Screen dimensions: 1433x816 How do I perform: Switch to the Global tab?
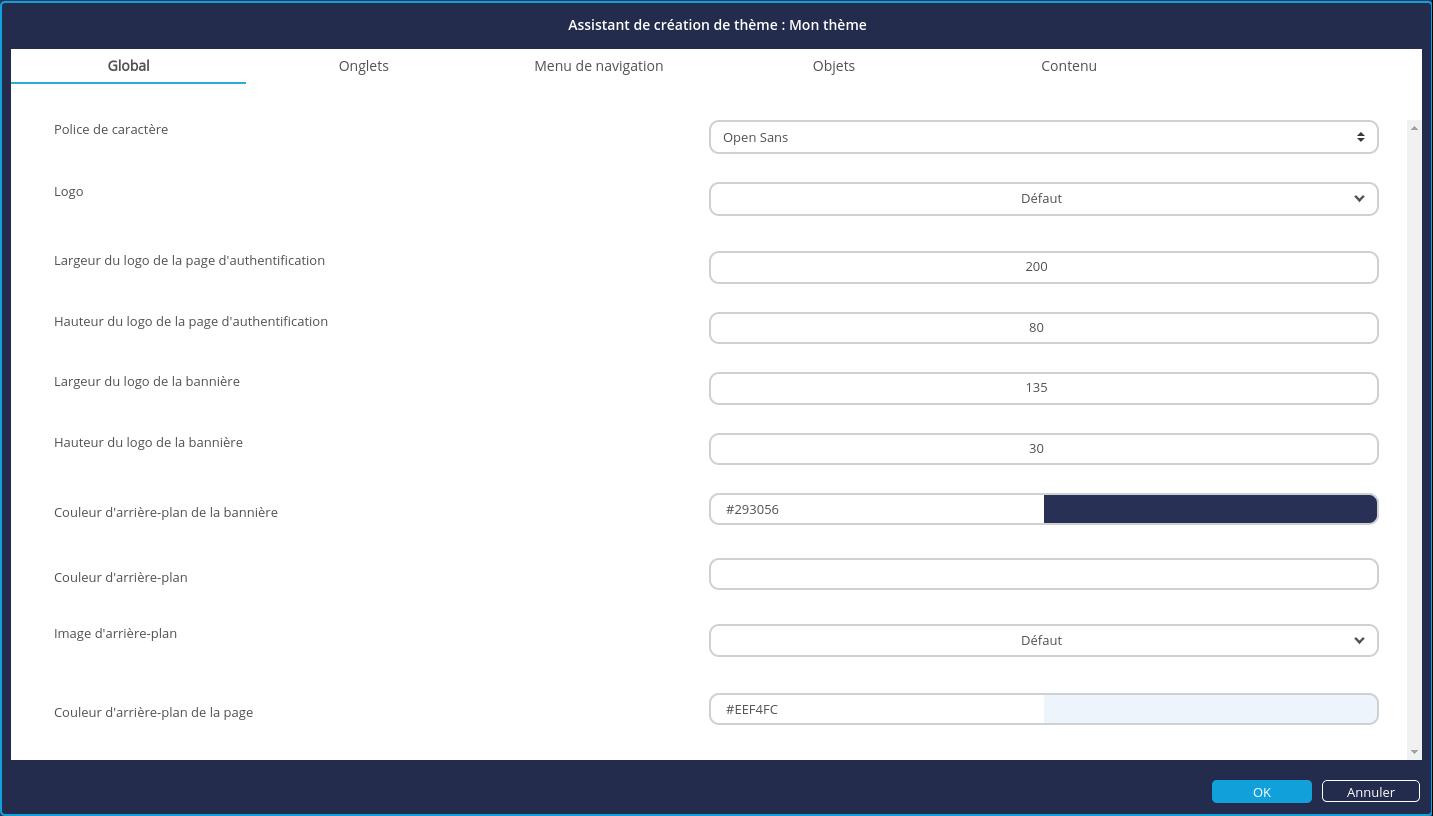tap(128, 66)
